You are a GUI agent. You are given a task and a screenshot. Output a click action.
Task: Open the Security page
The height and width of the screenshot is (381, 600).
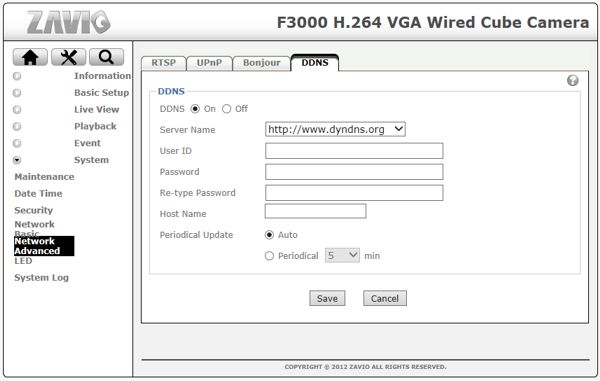click(34, 210)
